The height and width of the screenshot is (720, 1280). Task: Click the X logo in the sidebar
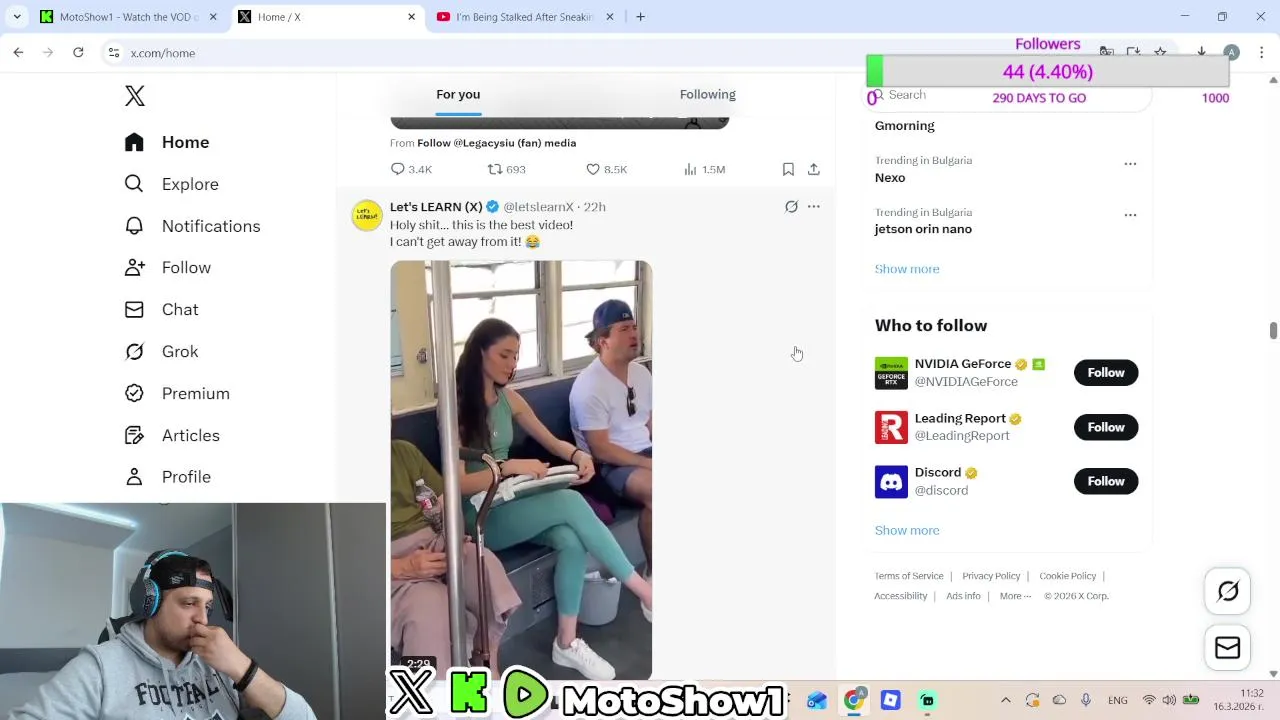click(x=135, y=96)
